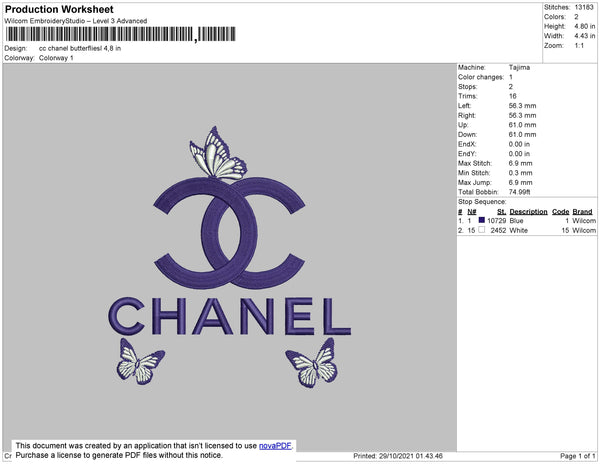
Task: Click the 'Colorway 1' value
Action: click(56, 58)
